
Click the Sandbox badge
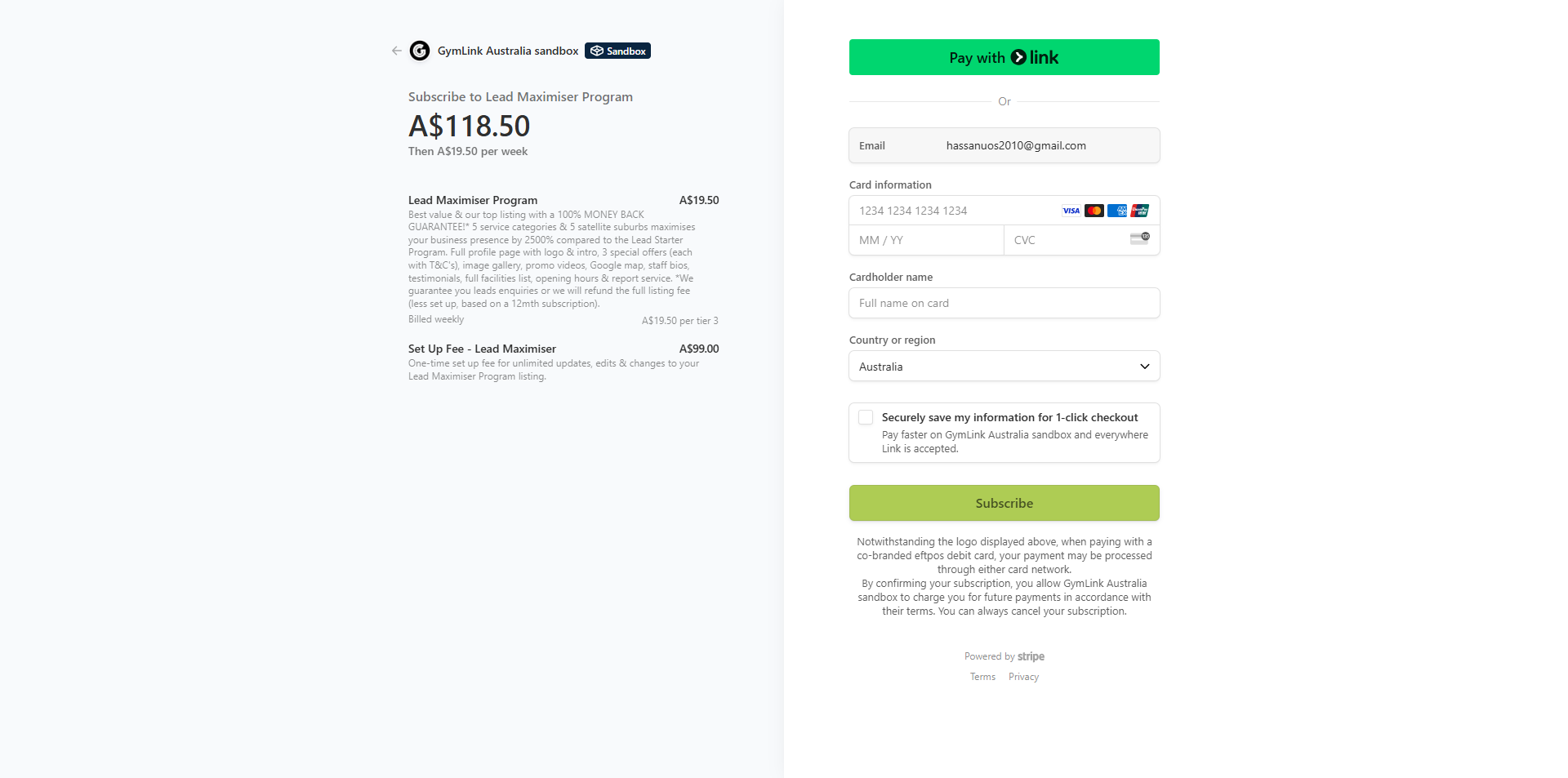[x=617, y=51]
